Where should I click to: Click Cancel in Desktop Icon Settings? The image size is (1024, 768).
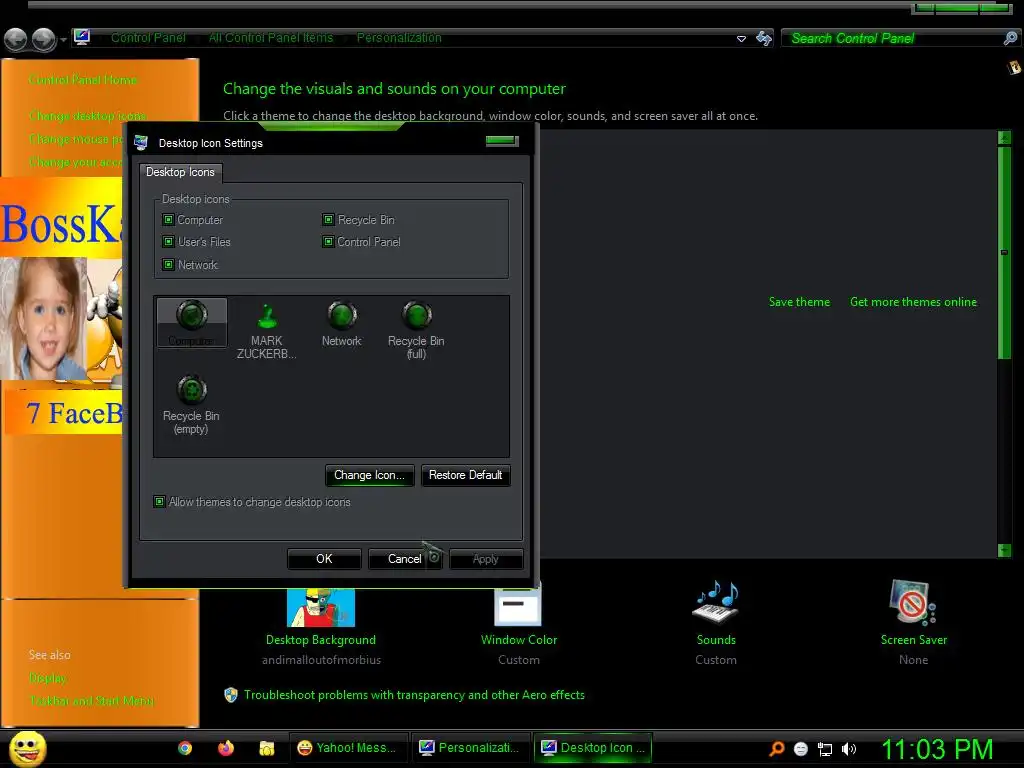(x=405, y=559)
